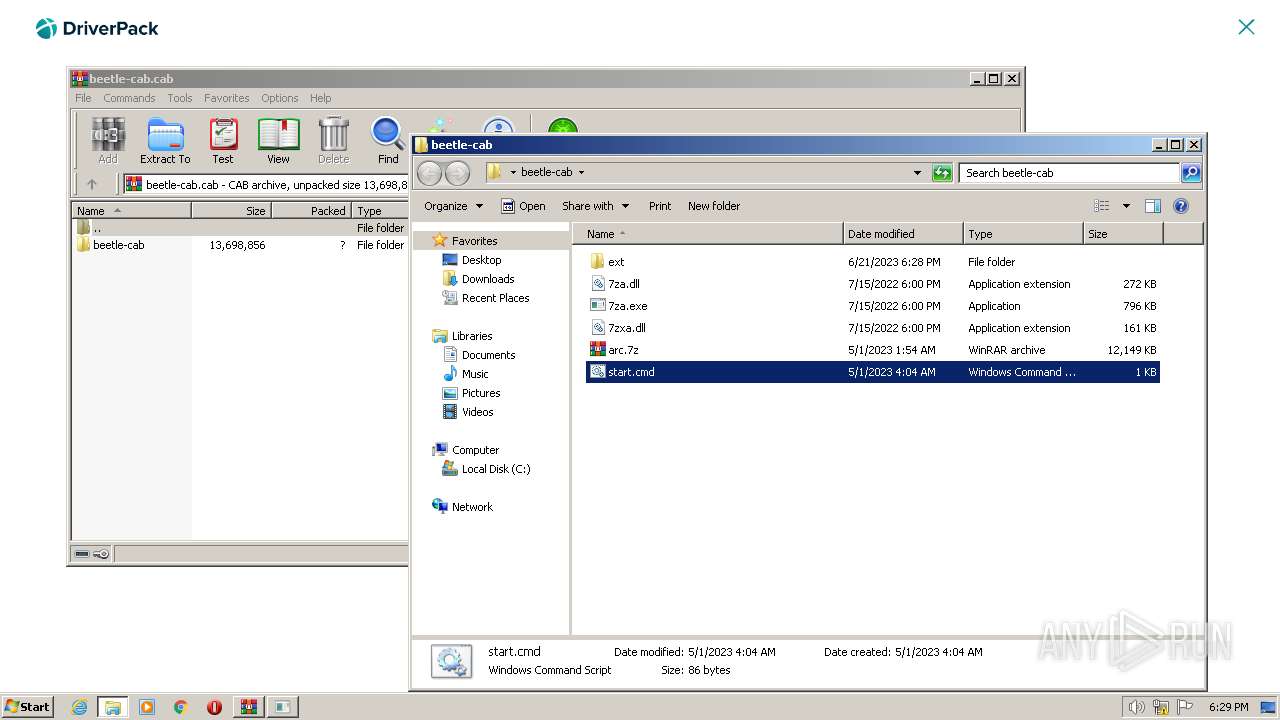Switch to WinRAR taskbar button
Image resolution: width=1280 pixels, height=720 pixels.
[248, 707]
